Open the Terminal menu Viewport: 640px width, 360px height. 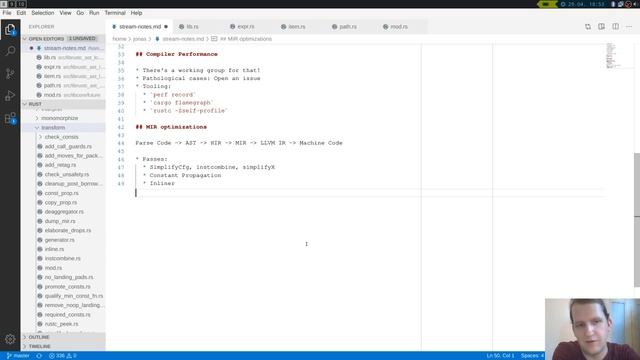[x=115, y=13]
